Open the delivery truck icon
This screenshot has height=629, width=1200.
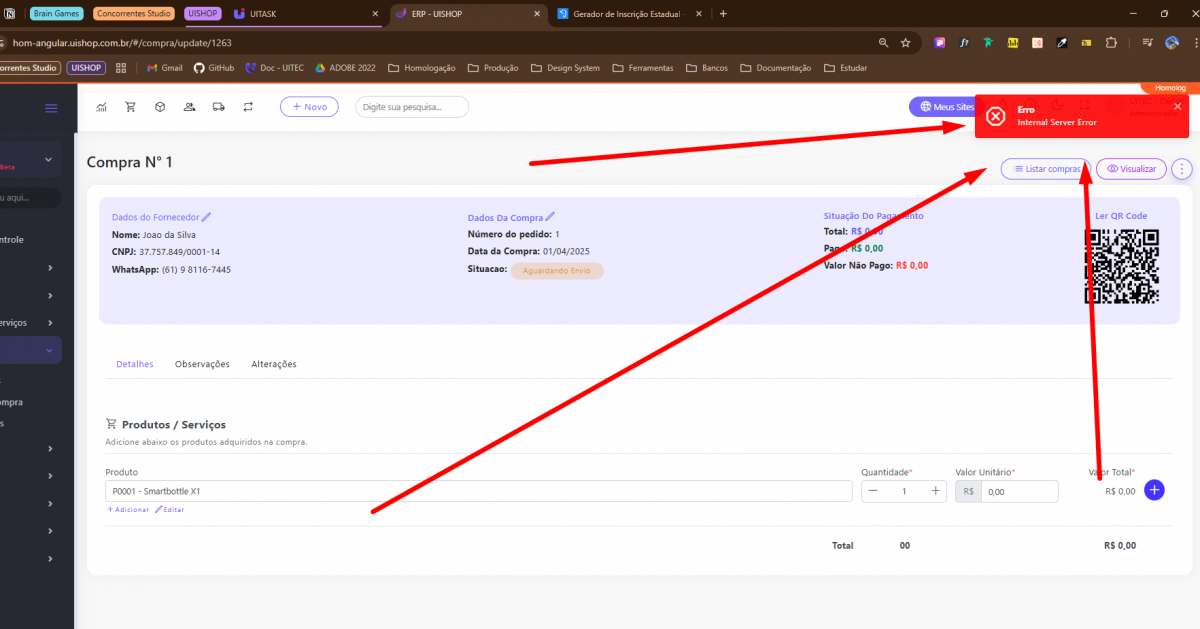[x=218, y=107]
